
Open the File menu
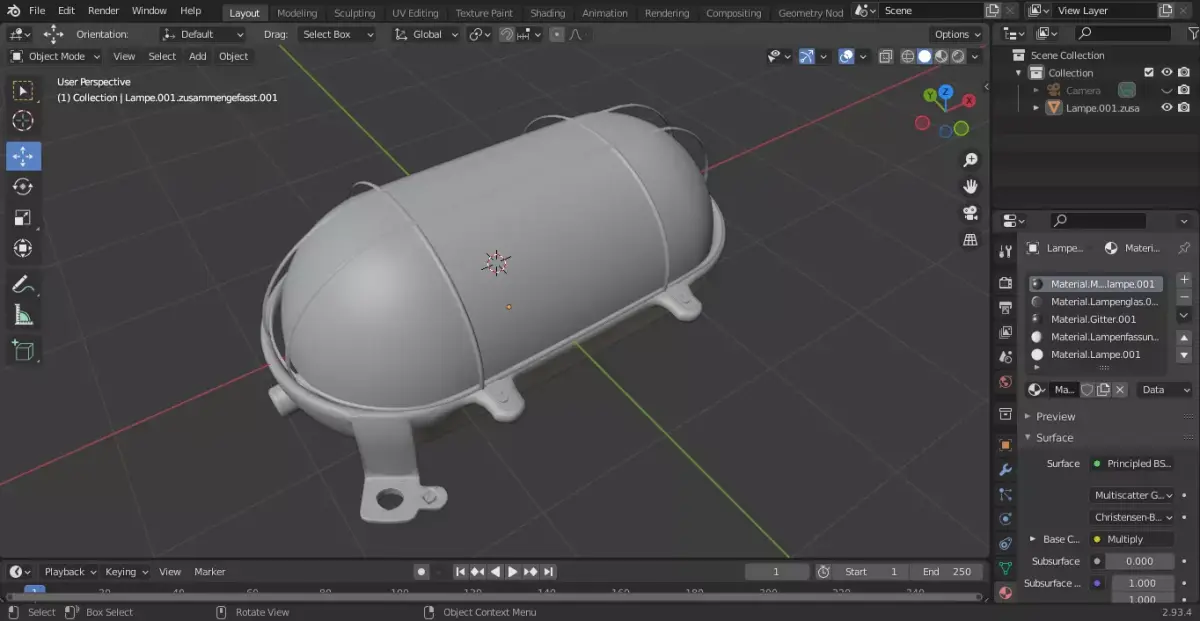(x=37, y=11)
